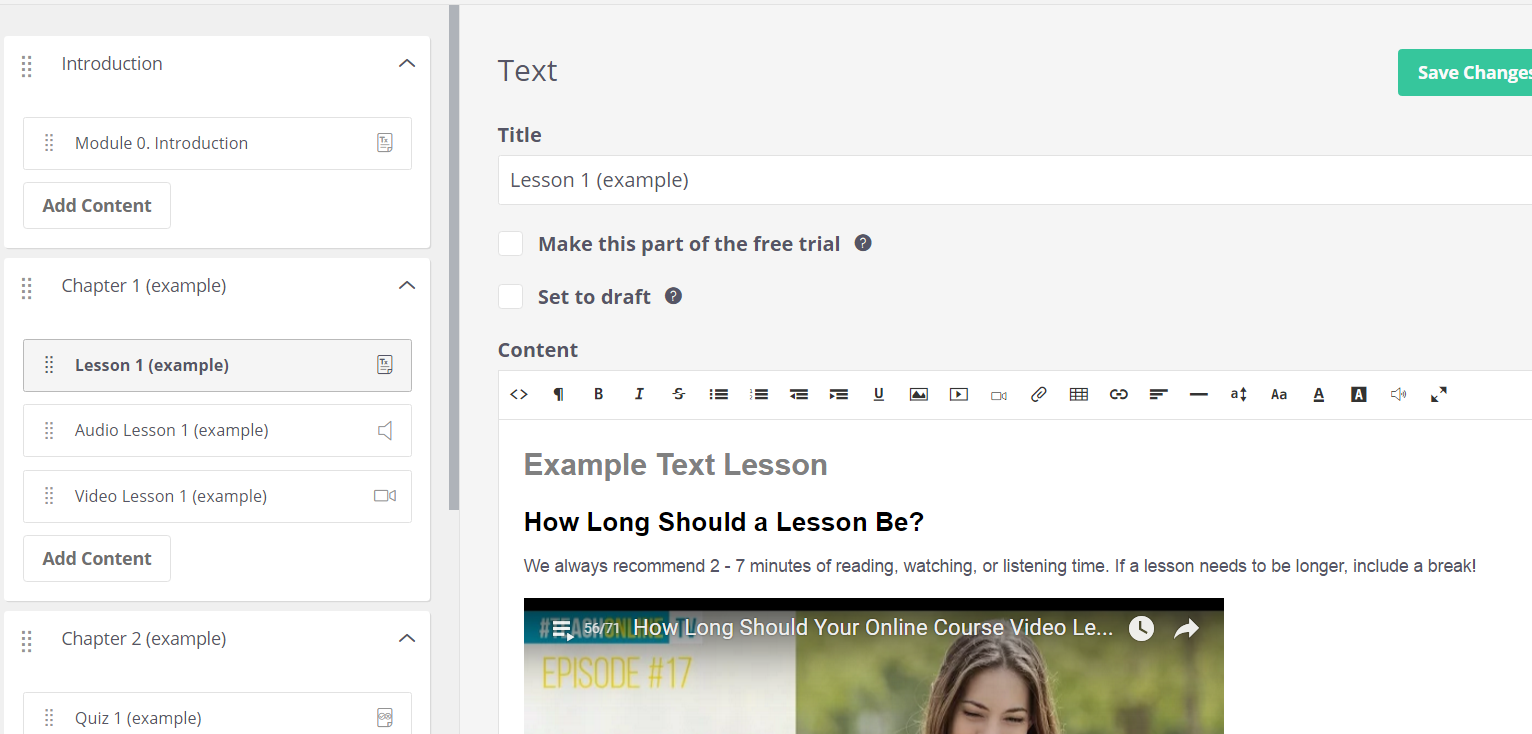1532x734 pixels.
Task: Insert an embedded video player
Action: tap(959, 394)
